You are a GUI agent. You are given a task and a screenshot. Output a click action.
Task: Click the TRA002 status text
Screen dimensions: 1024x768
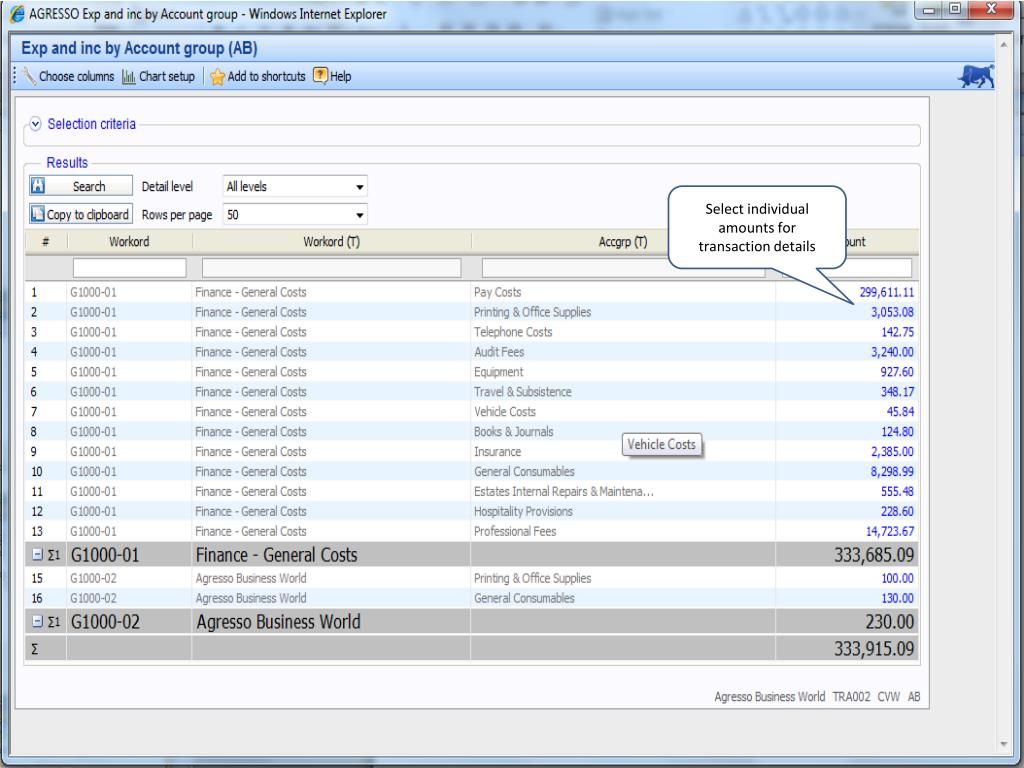coord(851,697)
